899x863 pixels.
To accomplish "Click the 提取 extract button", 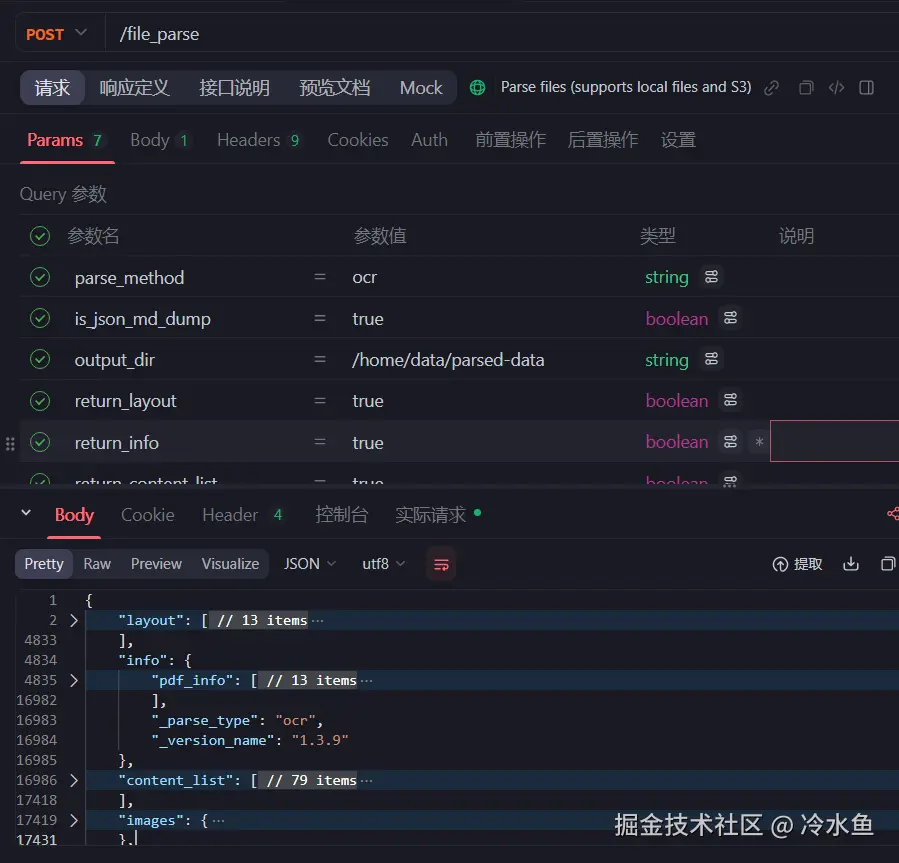I will tap(797, 564).
